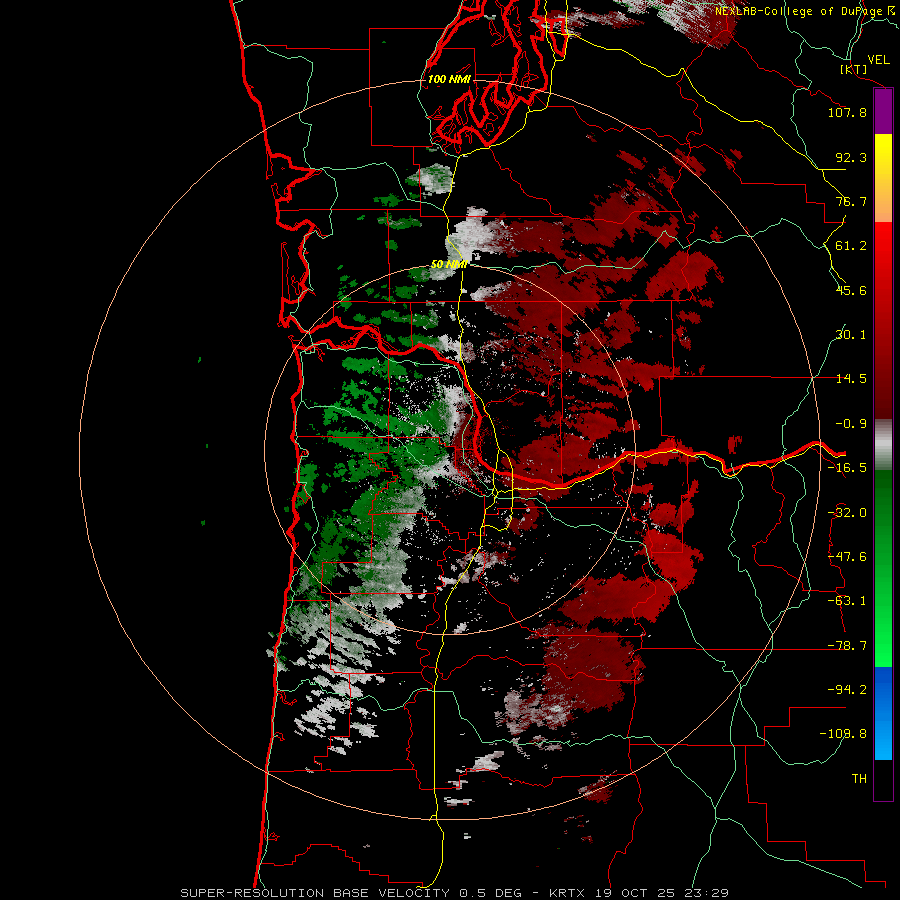Pick the purple segment of velocity color bar
The width and height of the screenshot is (900, 900).
pyautogui.click(x=883, y=112)
